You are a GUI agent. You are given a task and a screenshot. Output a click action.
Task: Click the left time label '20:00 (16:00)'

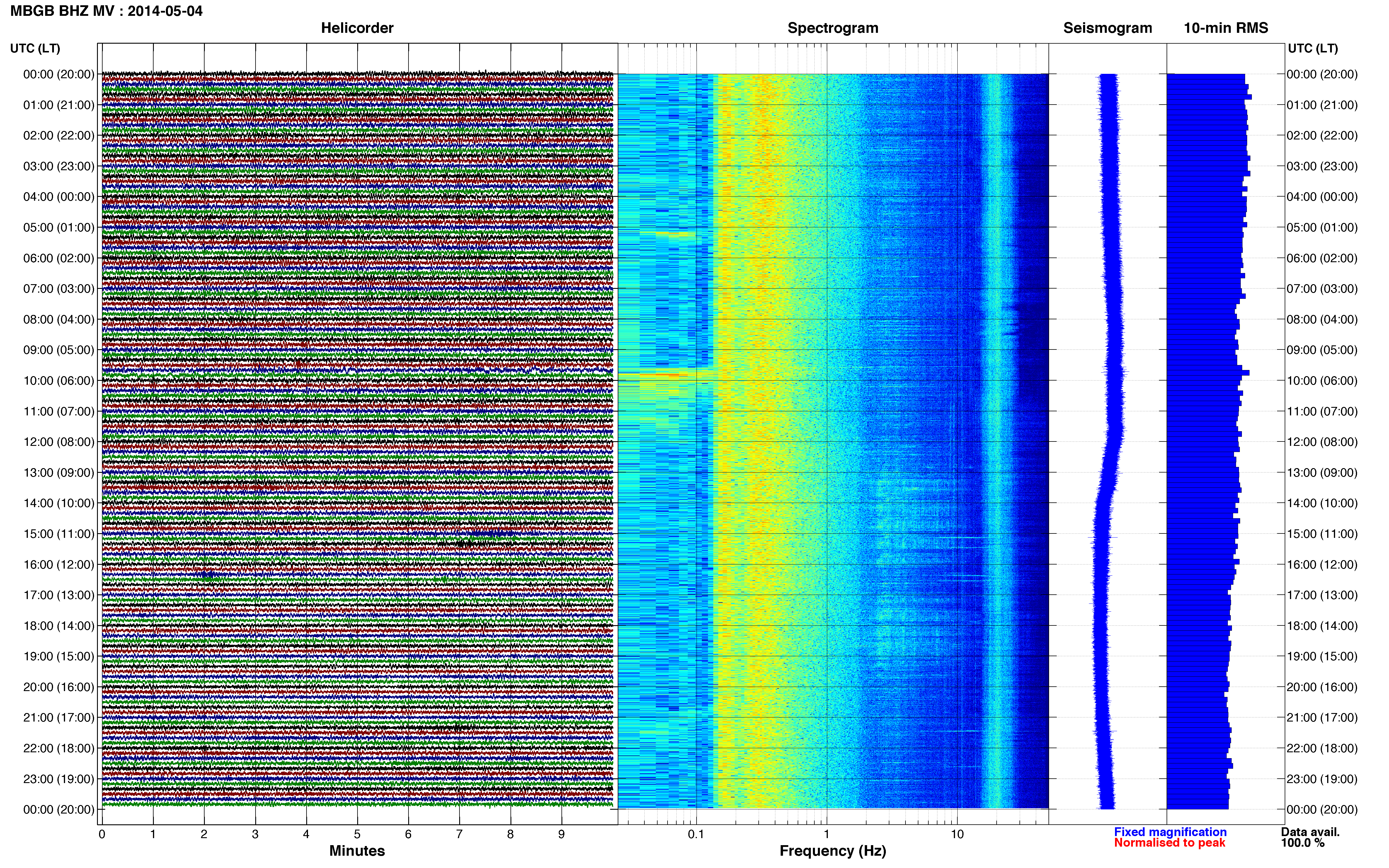pyautogui.click(x=59, y=687)
